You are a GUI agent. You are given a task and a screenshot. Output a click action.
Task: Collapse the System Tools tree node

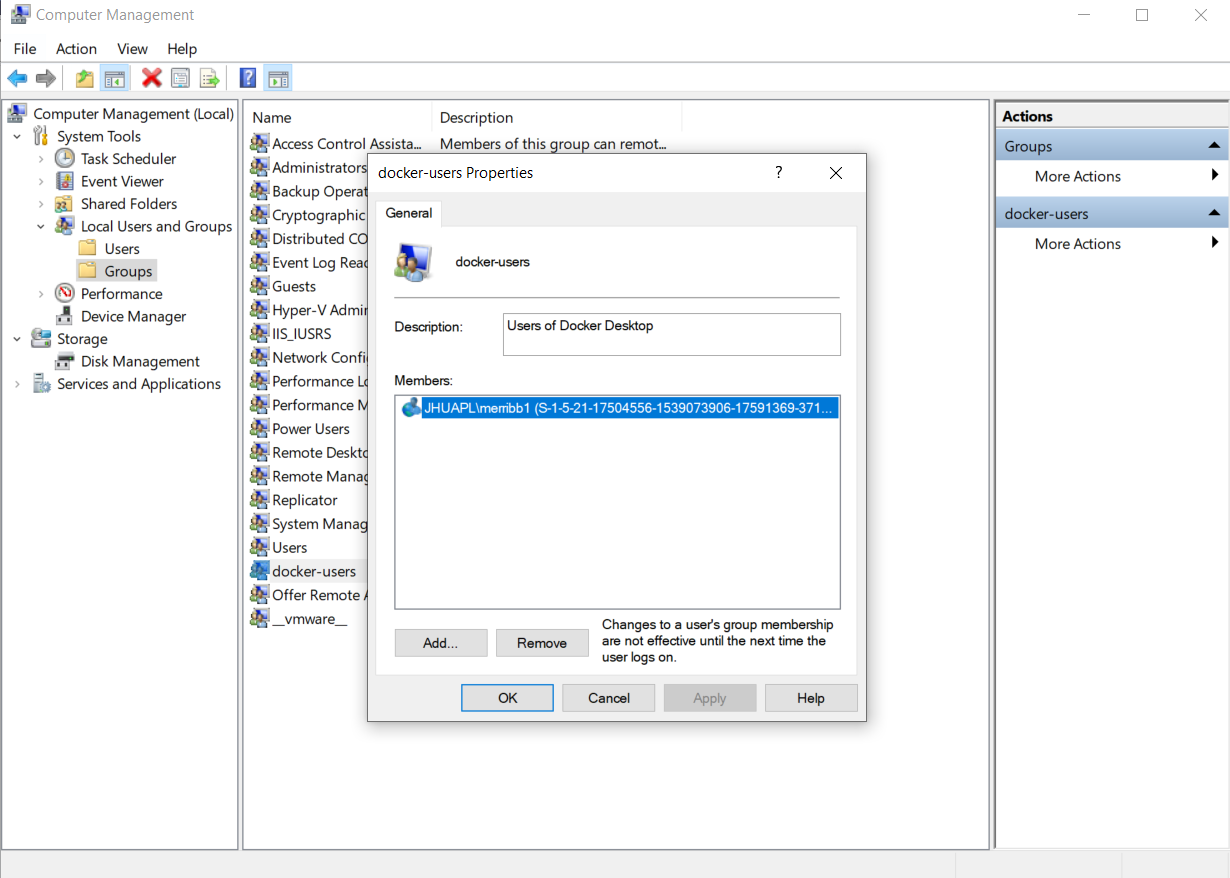point(17,136)
